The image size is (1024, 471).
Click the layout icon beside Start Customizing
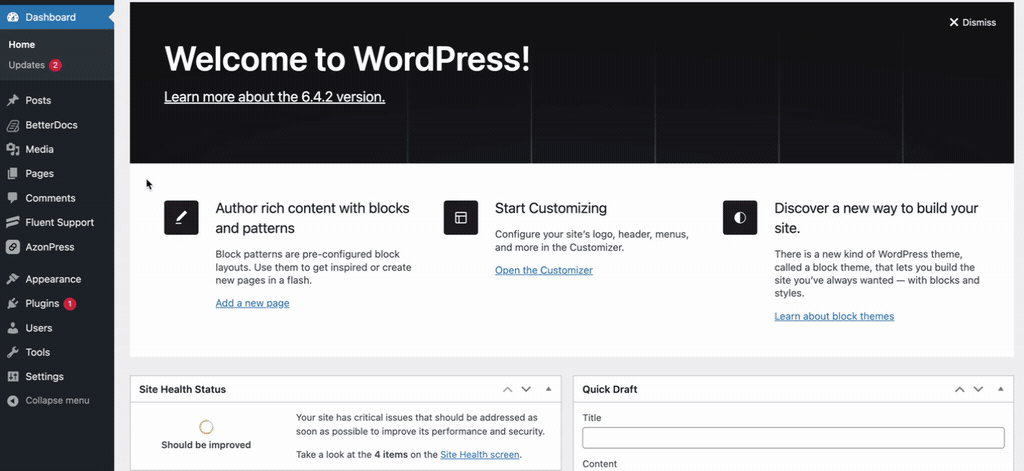[x=460, y=218]
